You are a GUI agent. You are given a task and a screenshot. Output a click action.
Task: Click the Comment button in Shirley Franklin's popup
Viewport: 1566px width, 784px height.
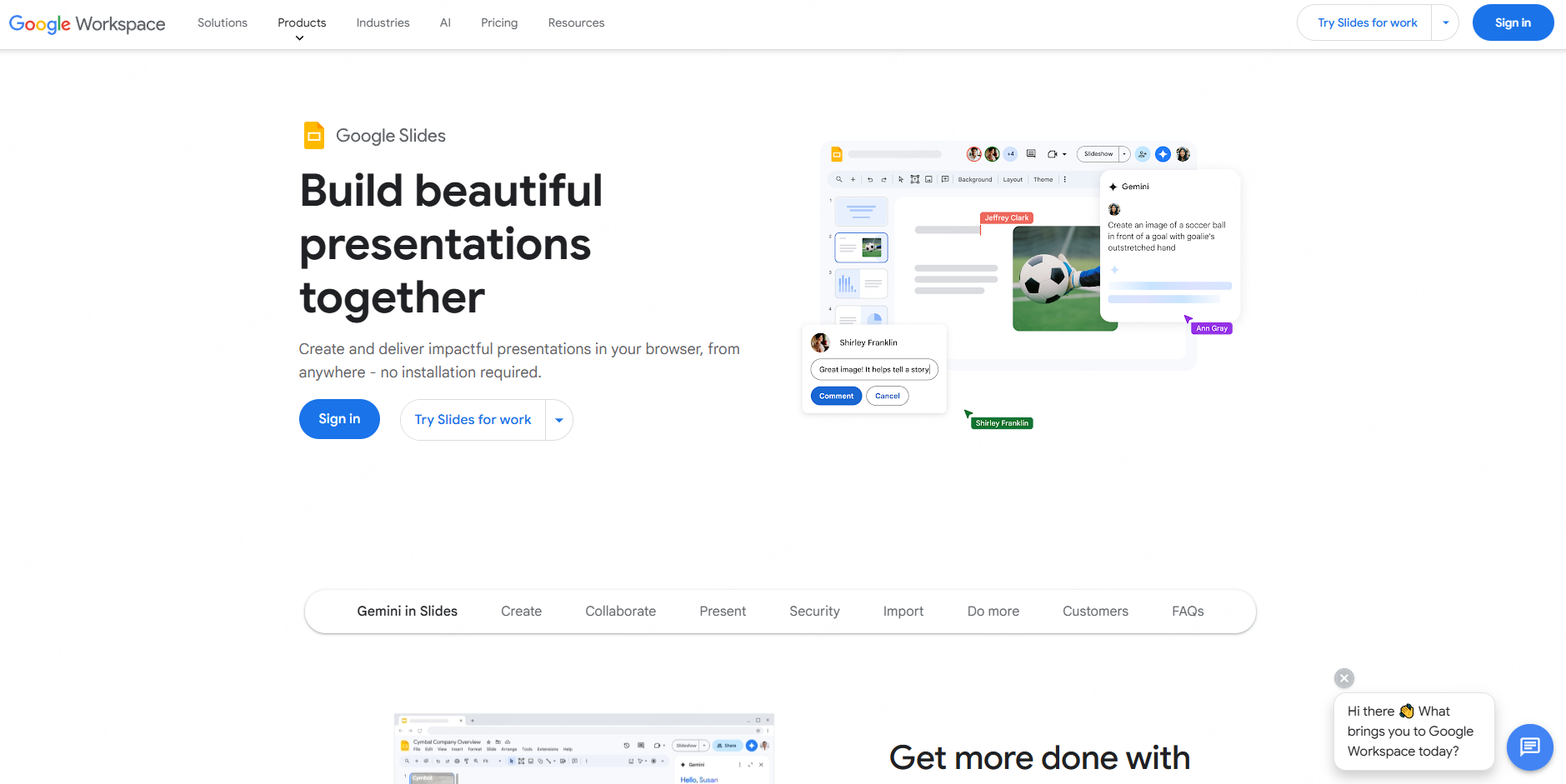click(x=836, y=396)
